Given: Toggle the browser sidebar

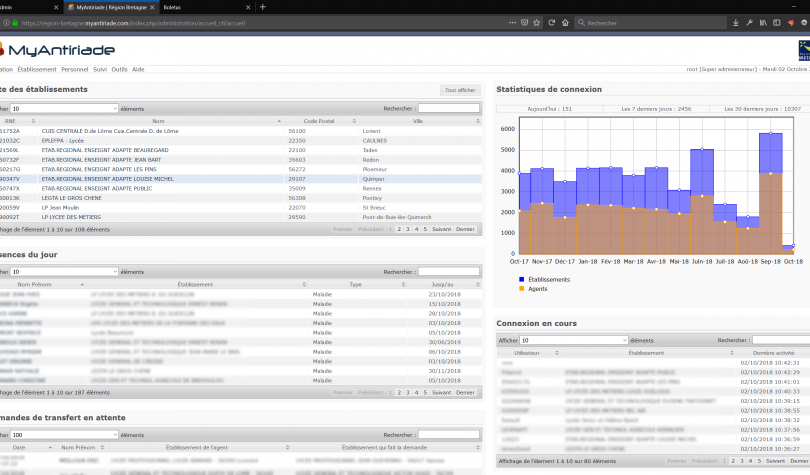Looking at the screenshot, I should point(776,23).
